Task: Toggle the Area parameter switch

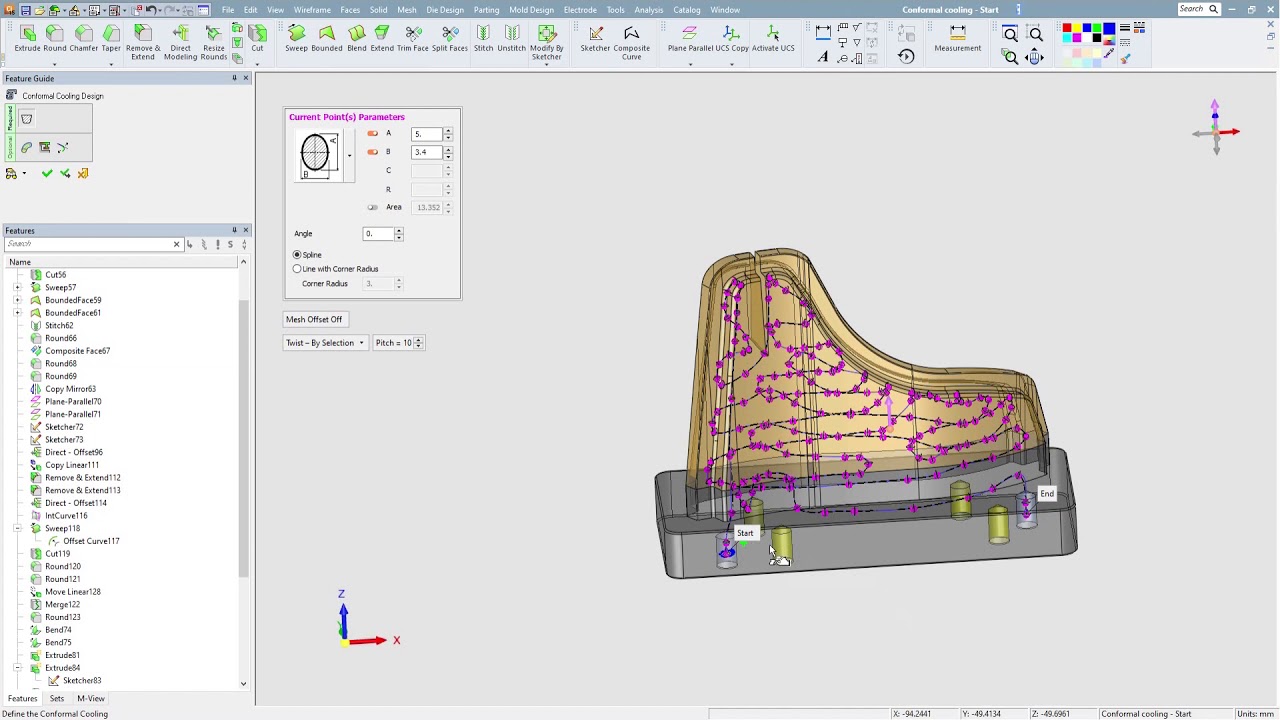Action: tap(373, 208)
